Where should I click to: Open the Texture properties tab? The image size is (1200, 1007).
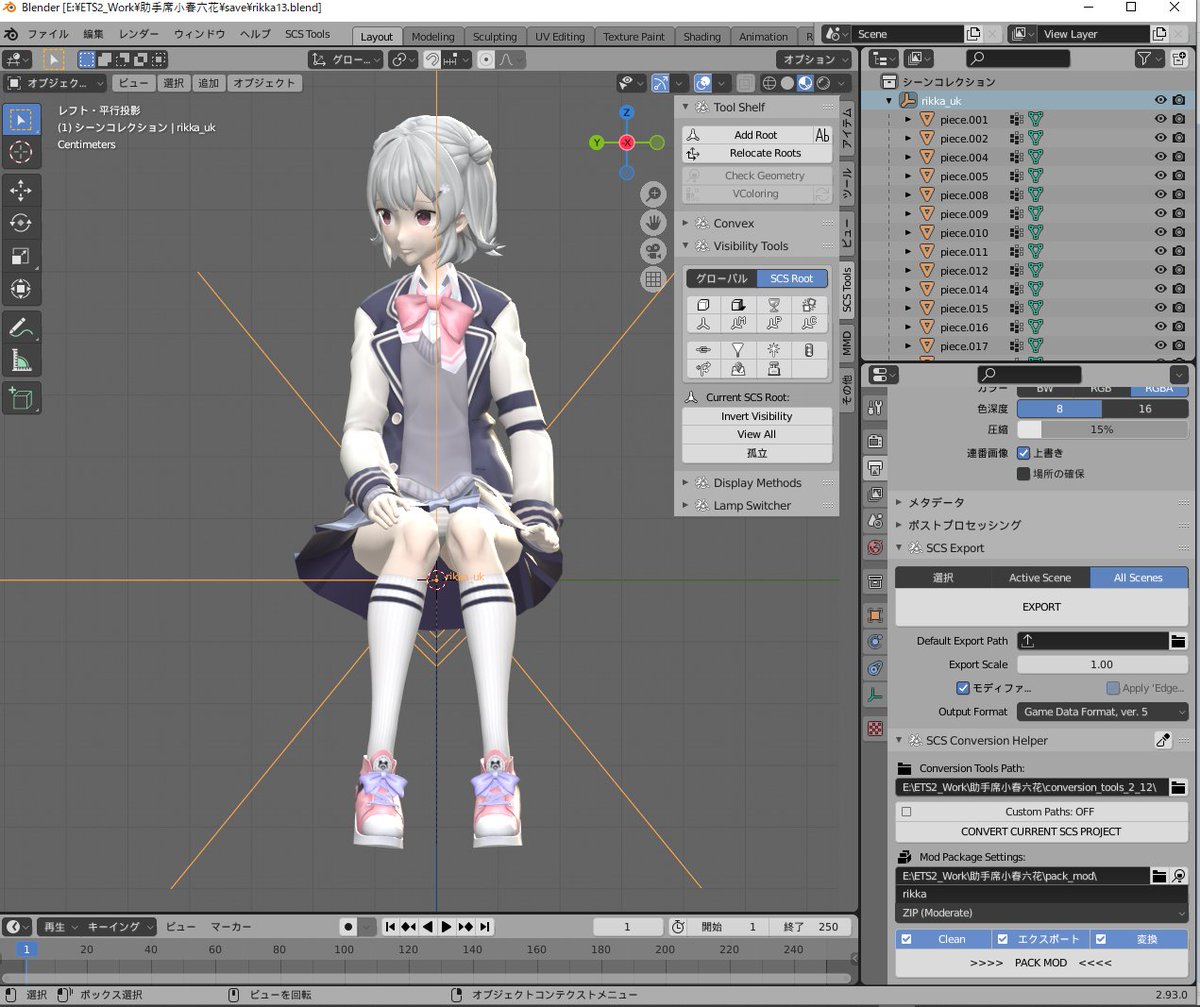click(x=875, y=729)
